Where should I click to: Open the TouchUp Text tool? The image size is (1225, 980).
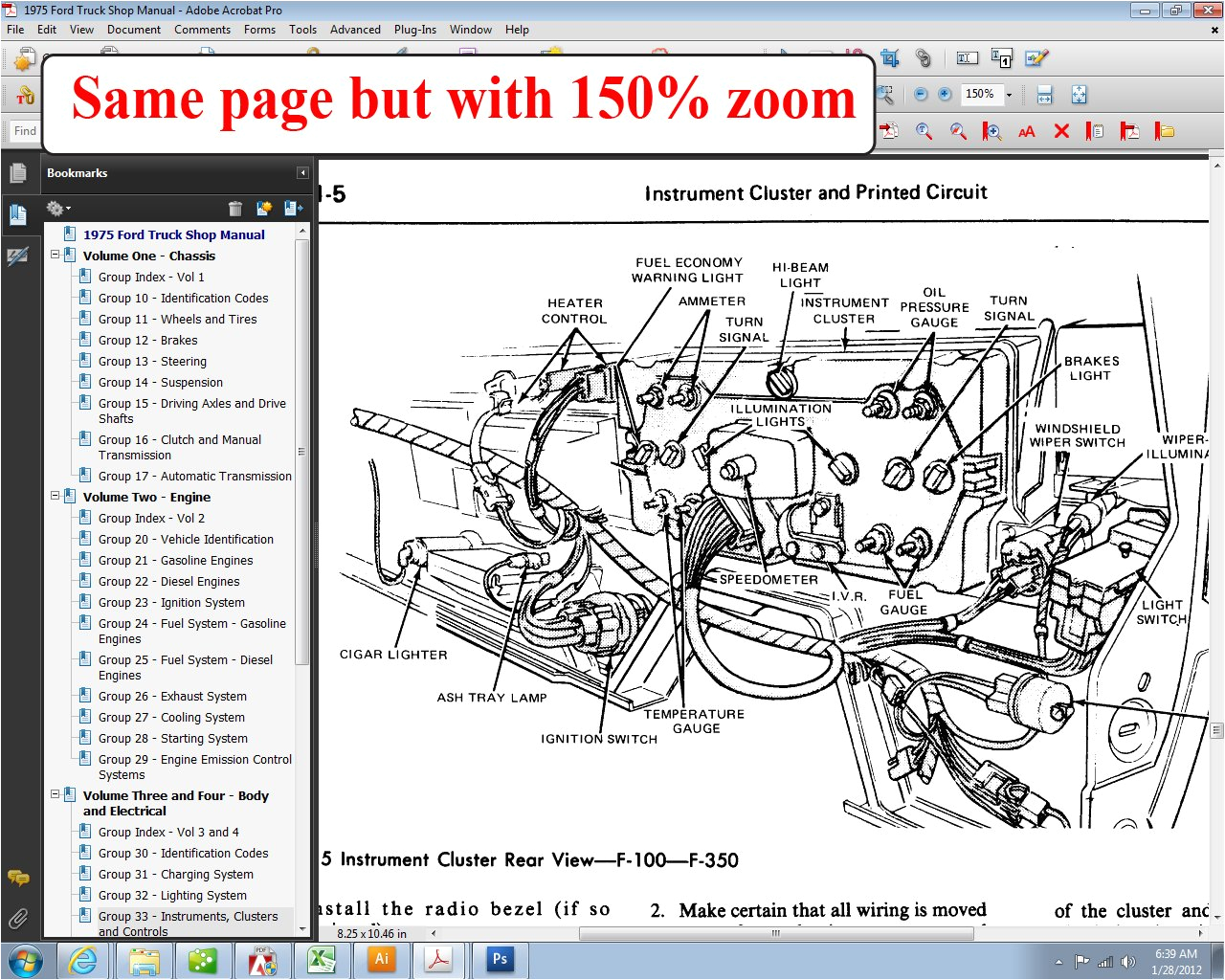967,57
